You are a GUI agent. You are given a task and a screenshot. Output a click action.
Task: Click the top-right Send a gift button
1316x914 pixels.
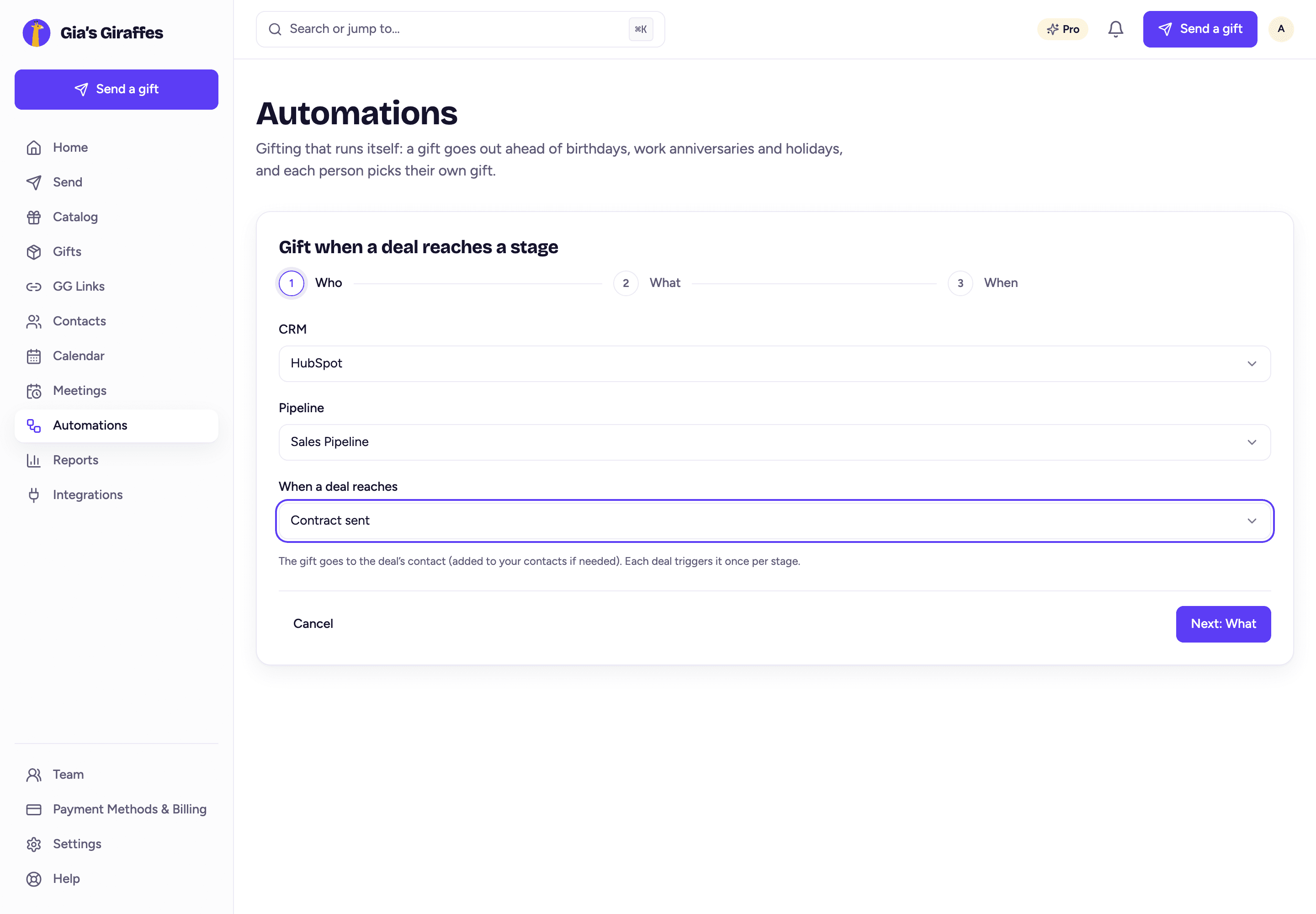click(1200, 29)
